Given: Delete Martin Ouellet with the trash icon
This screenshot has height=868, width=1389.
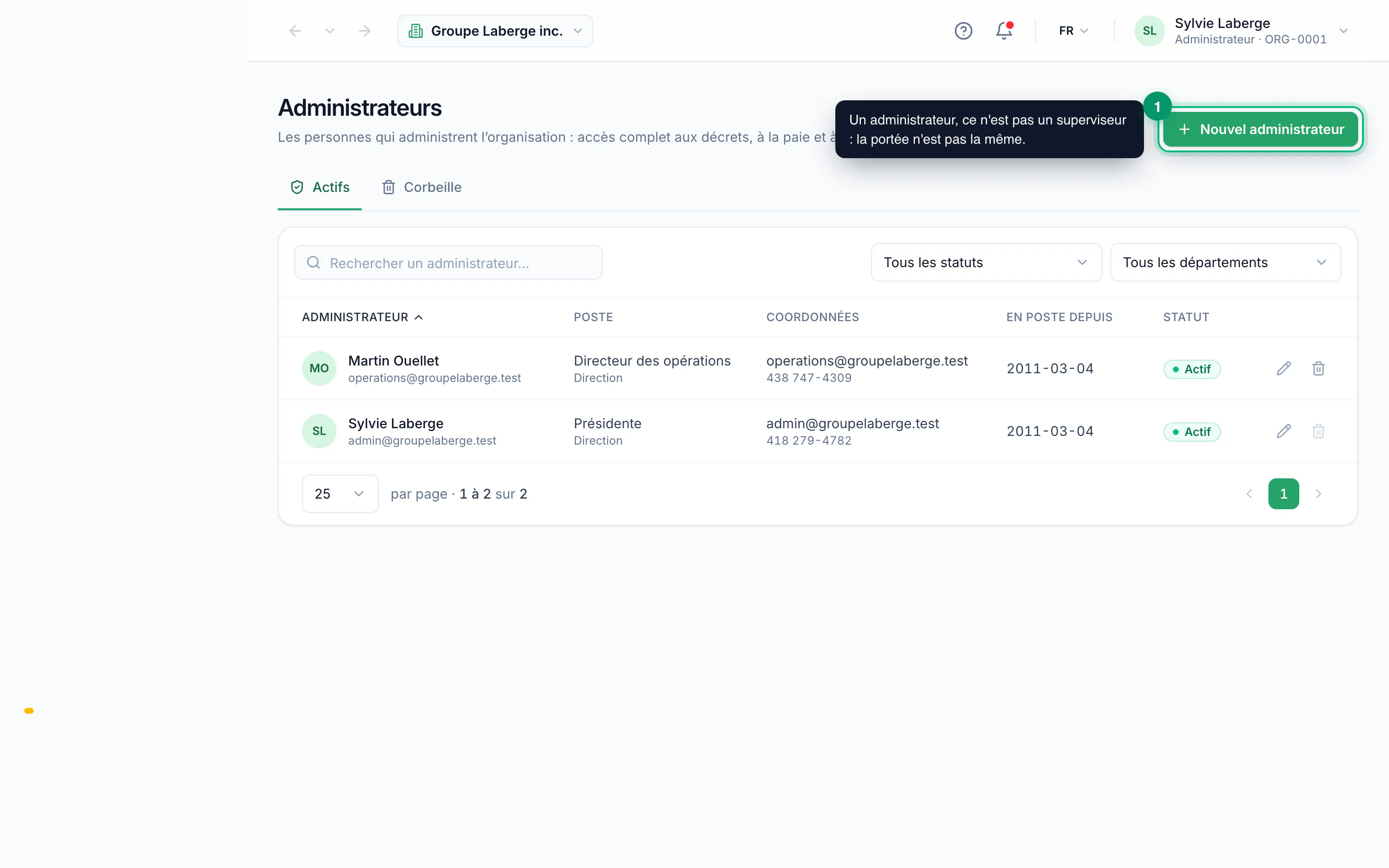Looking at the screenshot, I should [1319, 368].
